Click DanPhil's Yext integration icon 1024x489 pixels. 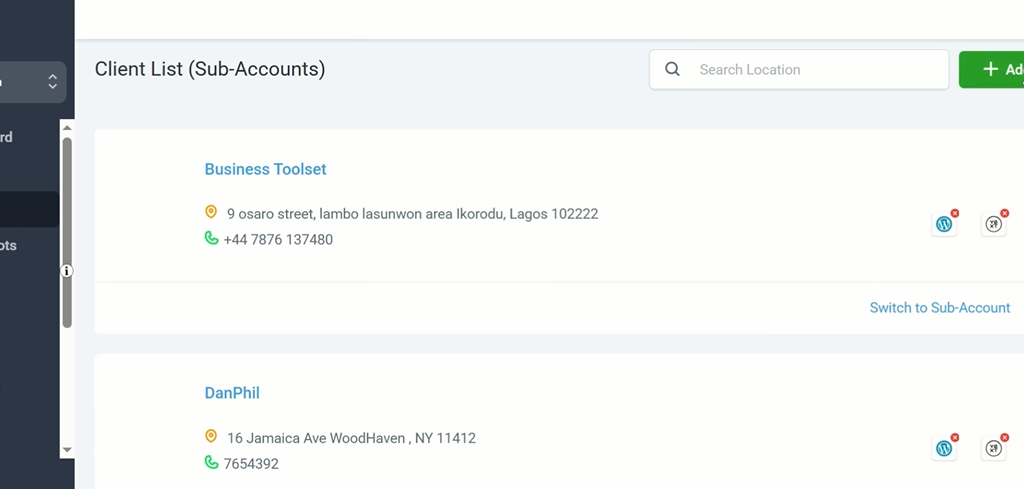click(993, 448)
